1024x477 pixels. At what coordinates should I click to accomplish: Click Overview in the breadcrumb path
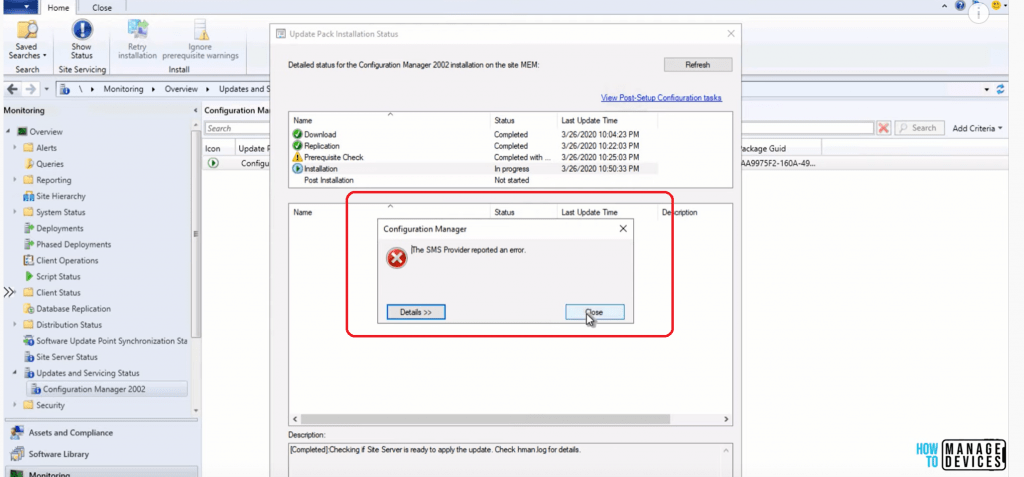(181, 89)
